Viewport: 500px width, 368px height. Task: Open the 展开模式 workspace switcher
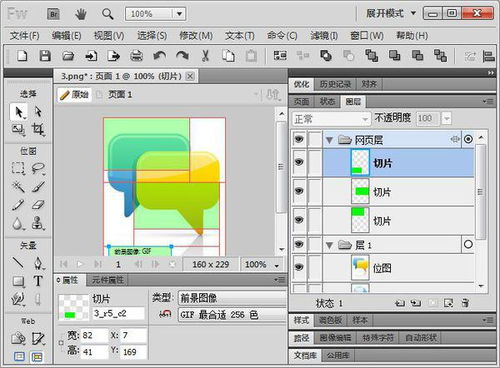(391, 13)
